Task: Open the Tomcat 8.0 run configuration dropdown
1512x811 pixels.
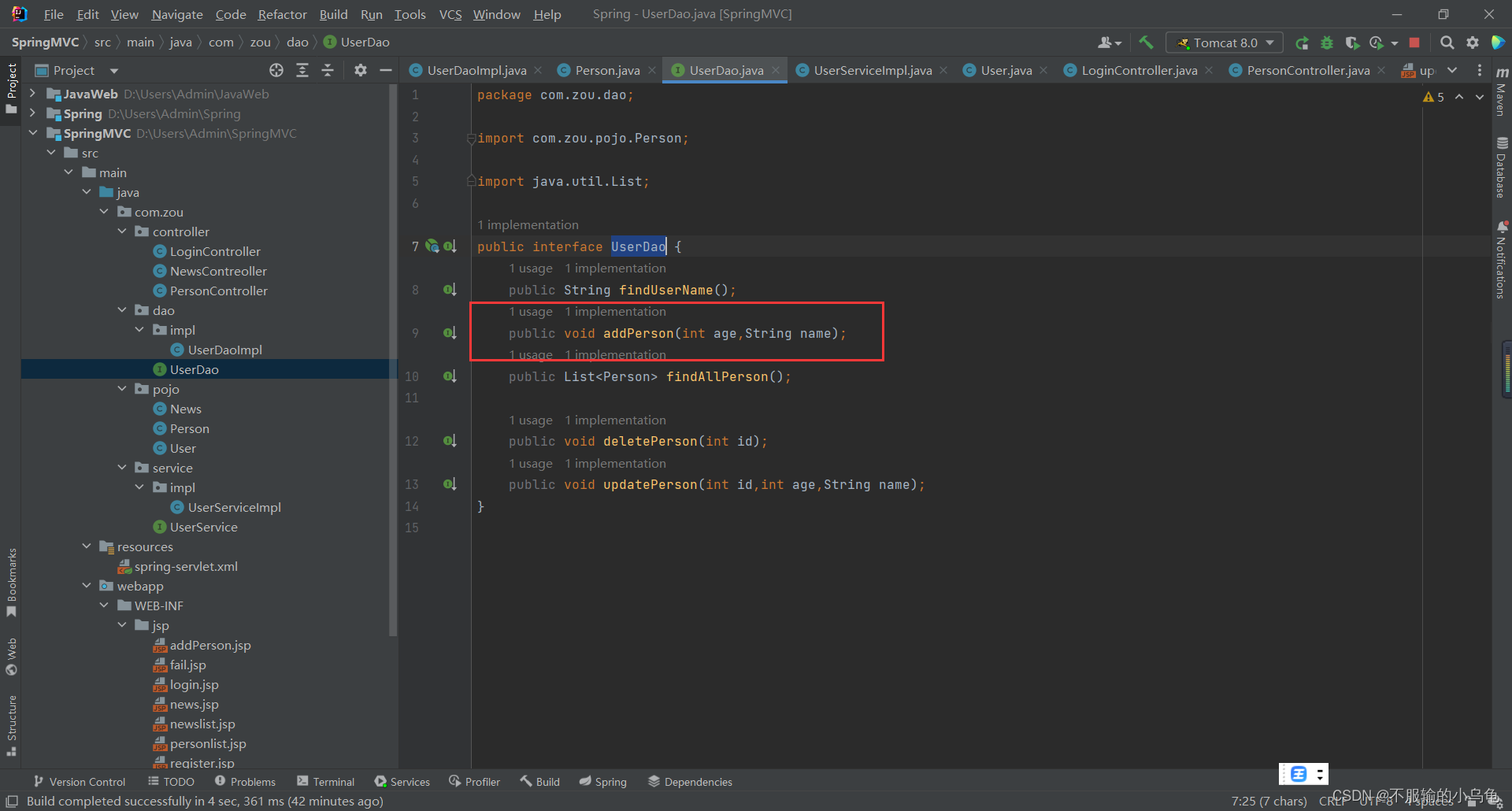Action: coord(1224,43)
